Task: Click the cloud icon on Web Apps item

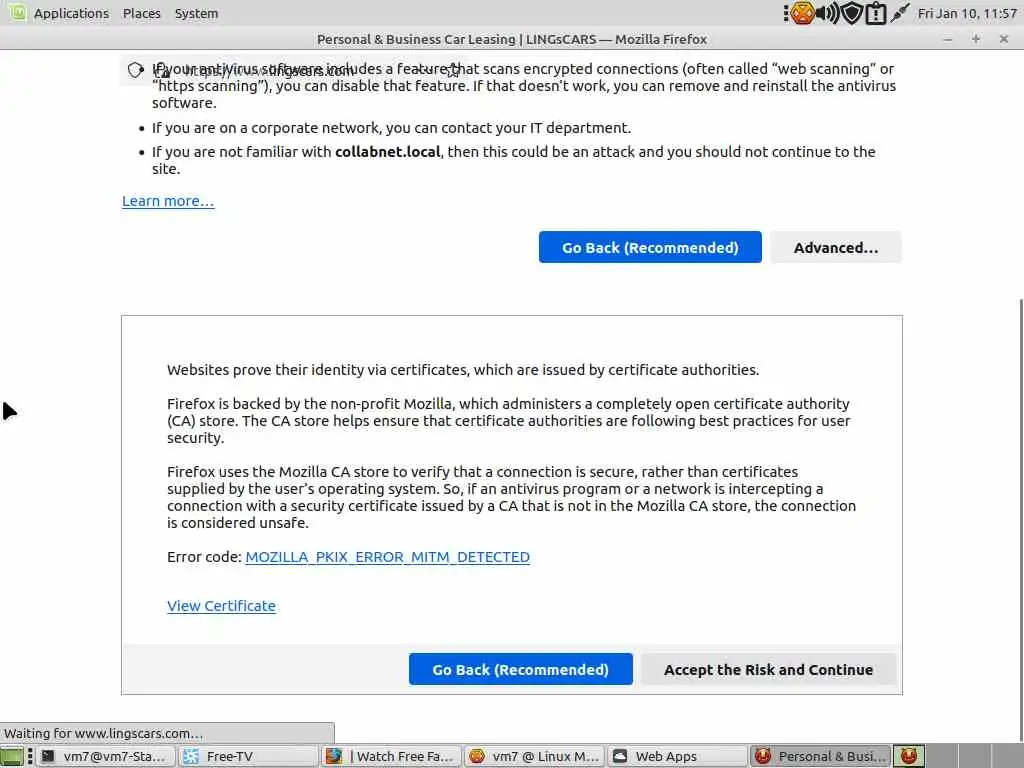Action: click(620, 756)
